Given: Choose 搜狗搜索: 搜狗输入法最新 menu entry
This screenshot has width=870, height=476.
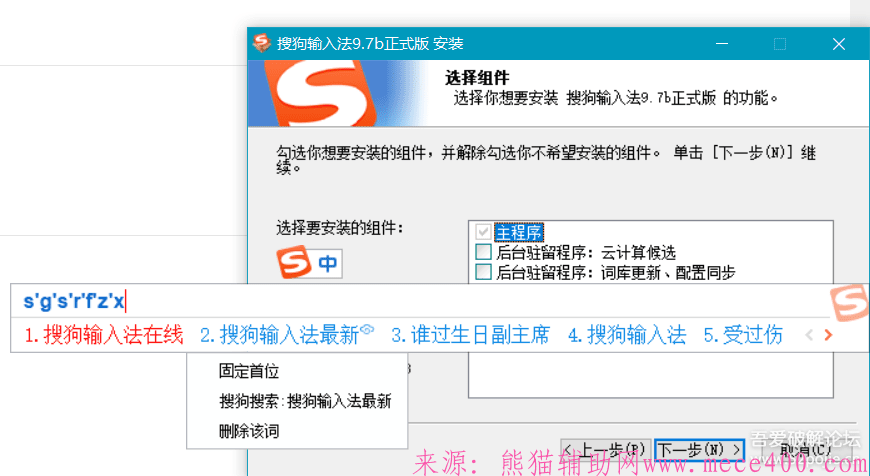Looking at the screenshot, I should pyautogui.click(x=305, y=401).
